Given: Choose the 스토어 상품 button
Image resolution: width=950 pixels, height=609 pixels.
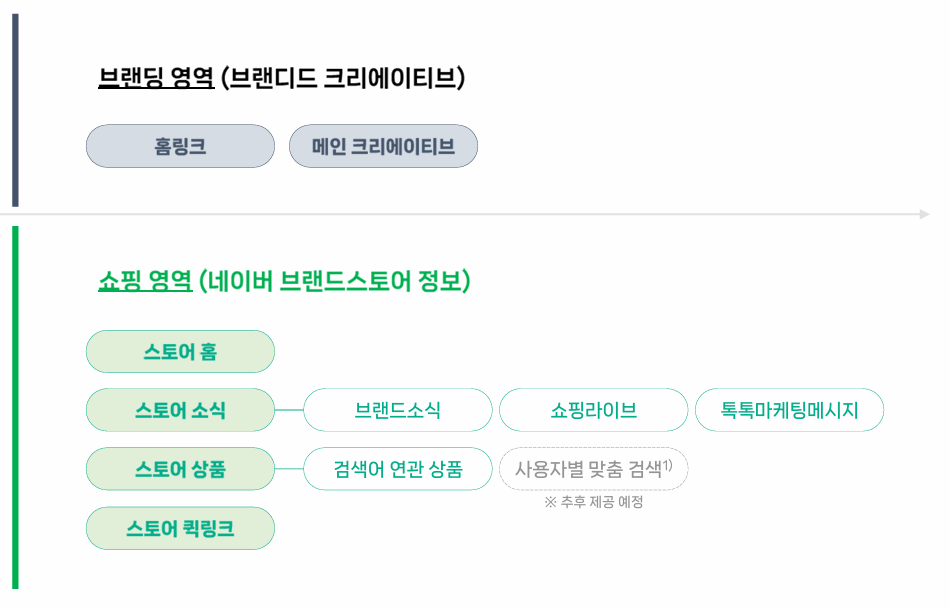Looking at the screenshot, I should [x=180, y=469].
